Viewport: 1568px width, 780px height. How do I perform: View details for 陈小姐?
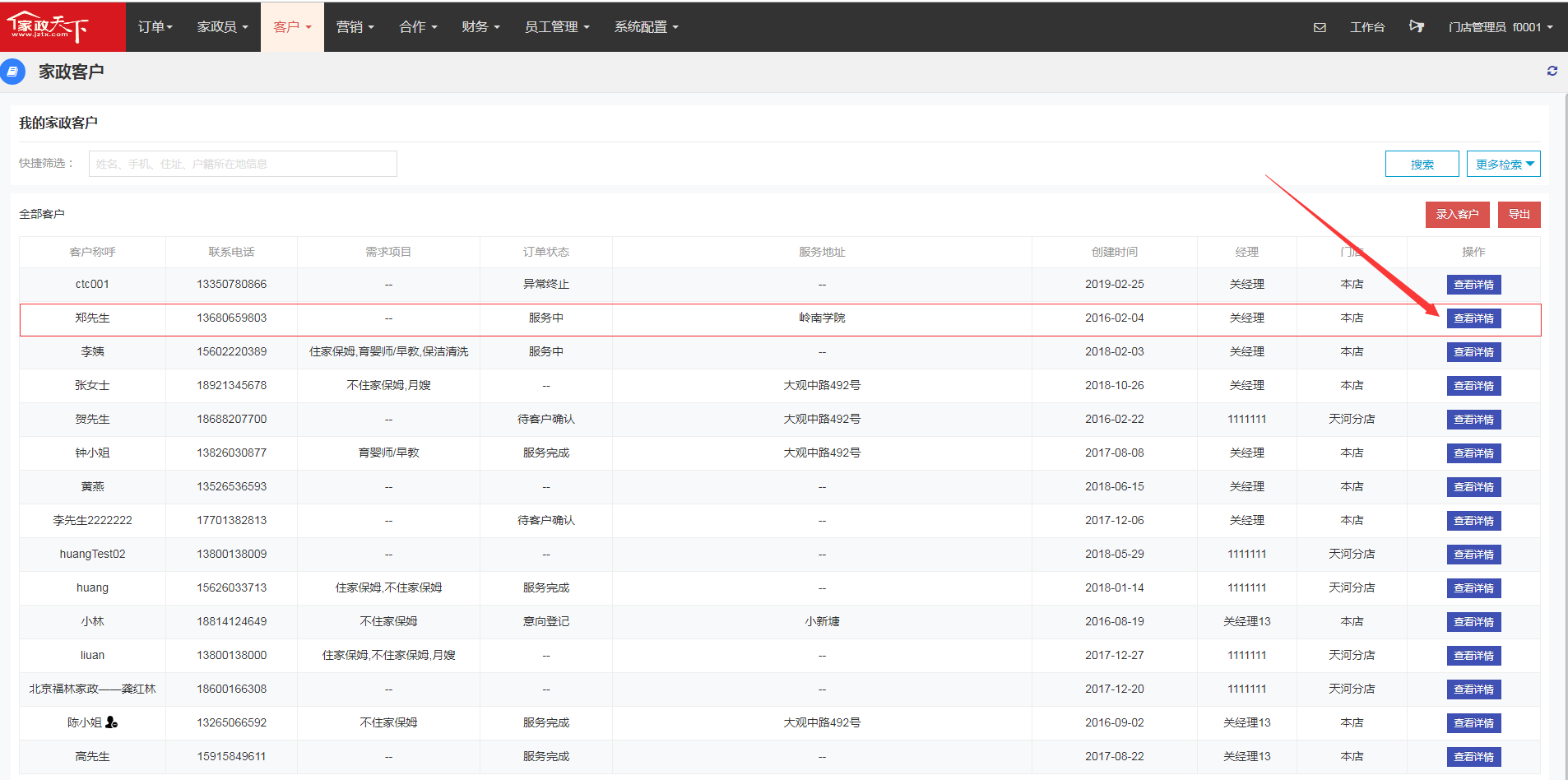(1474, 723)
